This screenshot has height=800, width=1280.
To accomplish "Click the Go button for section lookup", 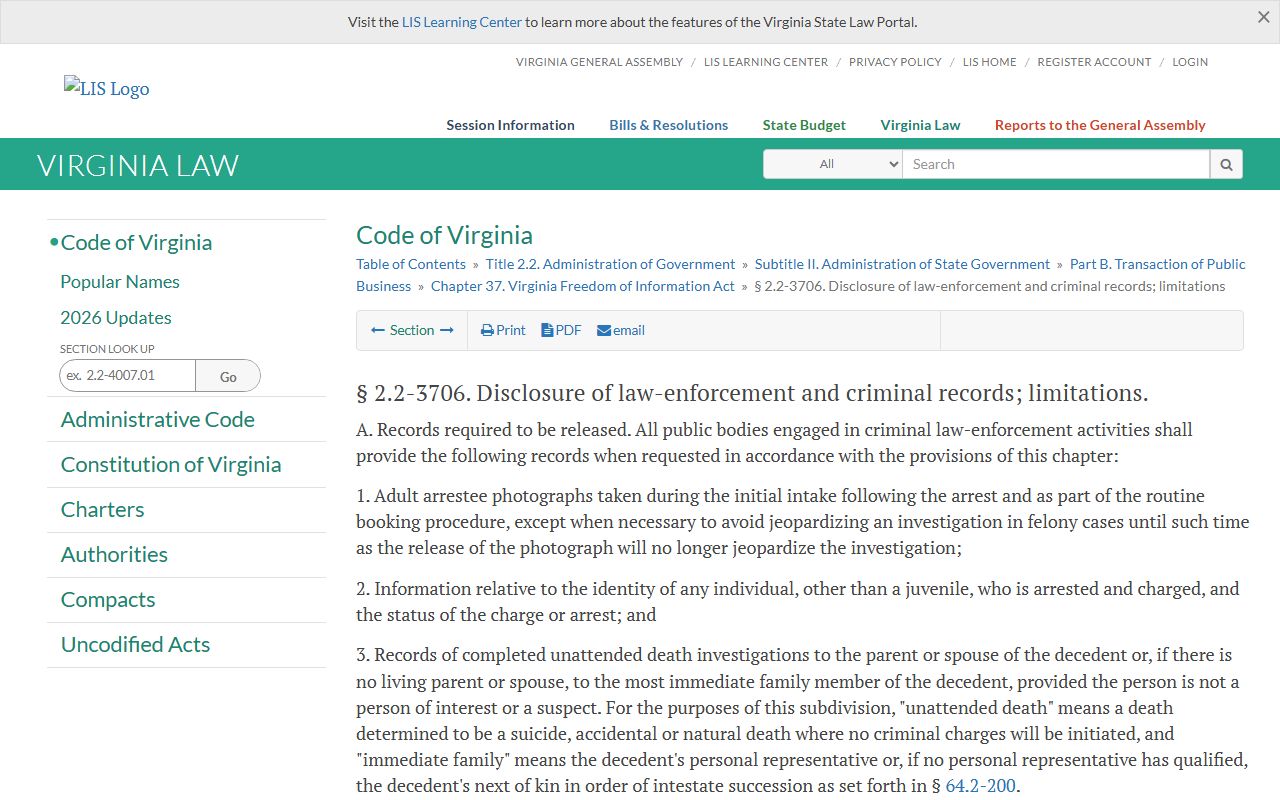I will pyautogui.click(x=228, y=376).
